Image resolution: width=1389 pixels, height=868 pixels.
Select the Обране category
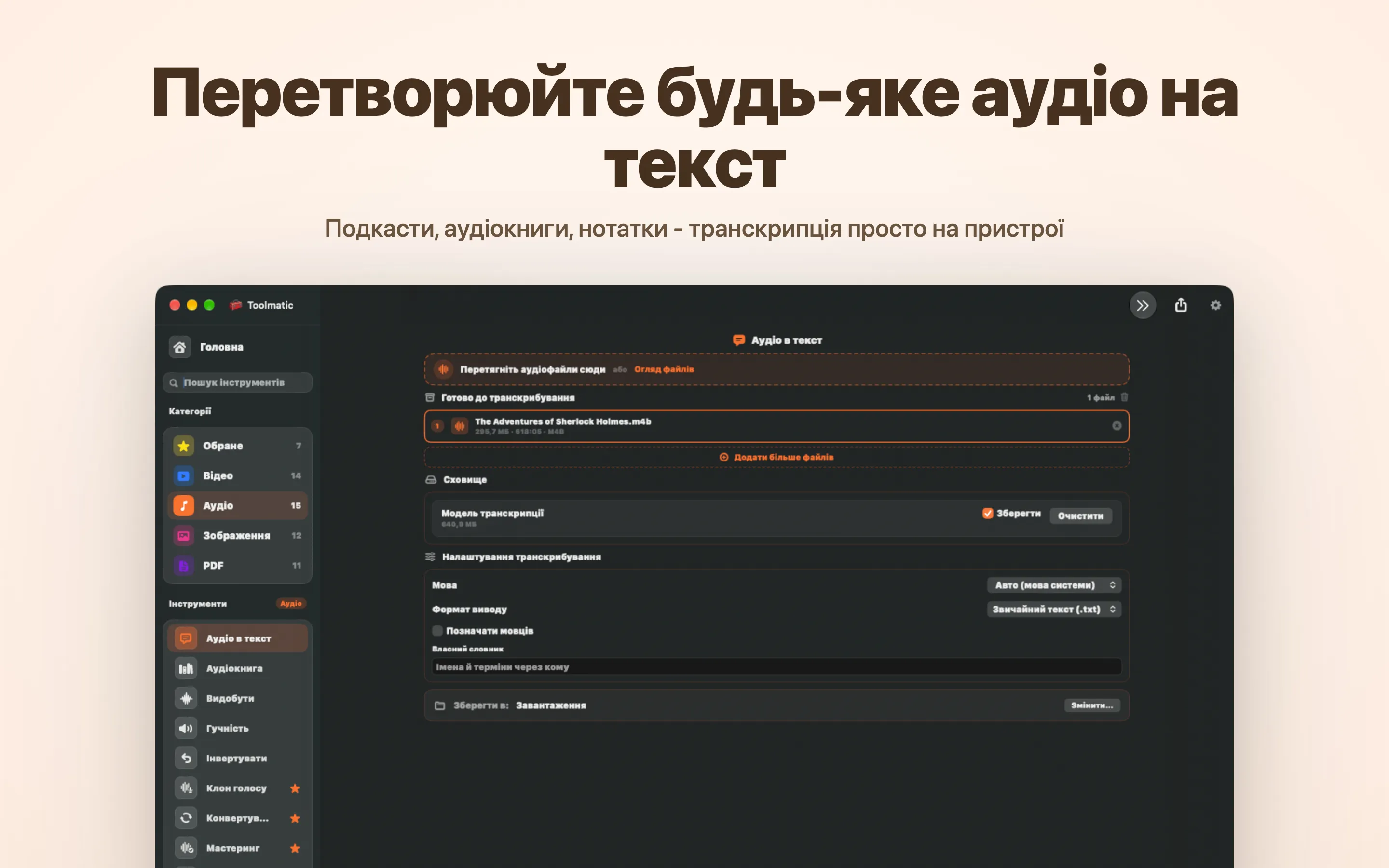(238, 446)
